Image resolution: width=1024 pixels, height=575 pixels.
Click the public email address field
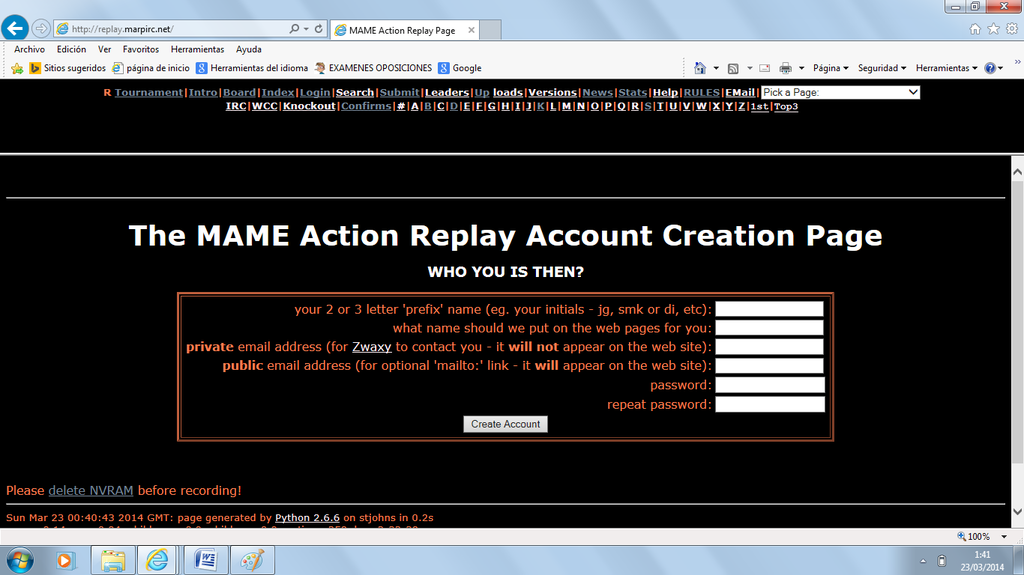[x=769, y=366]
